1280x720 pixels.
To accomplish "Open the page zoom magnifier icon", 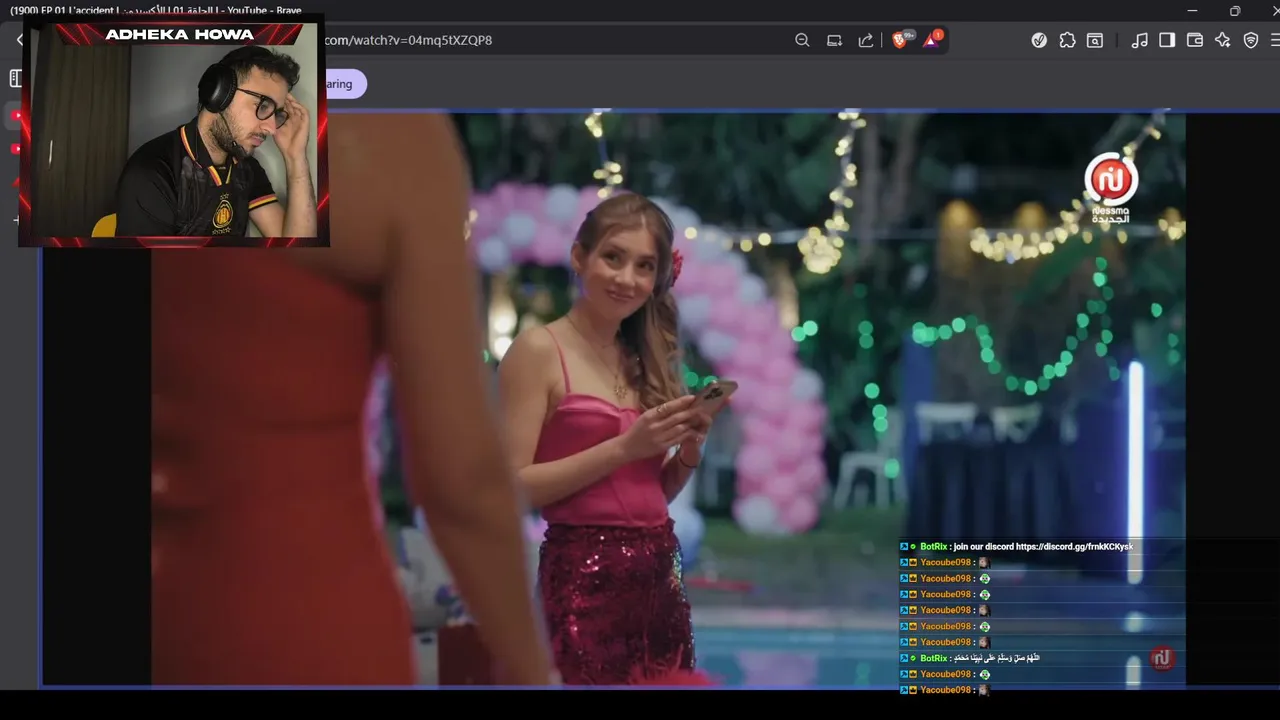I will click(x=802, y=40).
